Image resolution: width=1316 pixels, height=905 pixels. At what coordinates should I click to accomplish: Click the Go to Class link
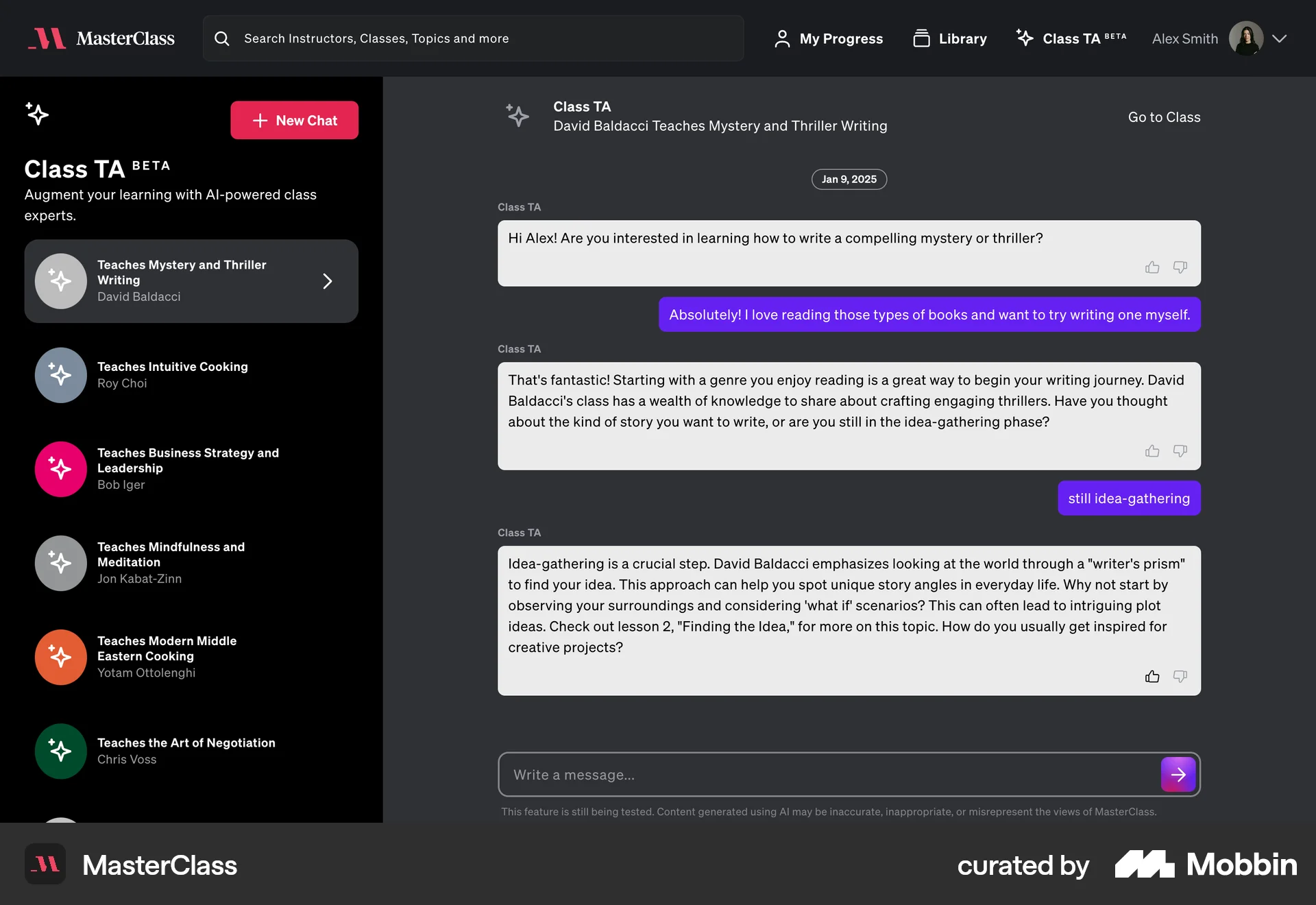pos(1164,117)
